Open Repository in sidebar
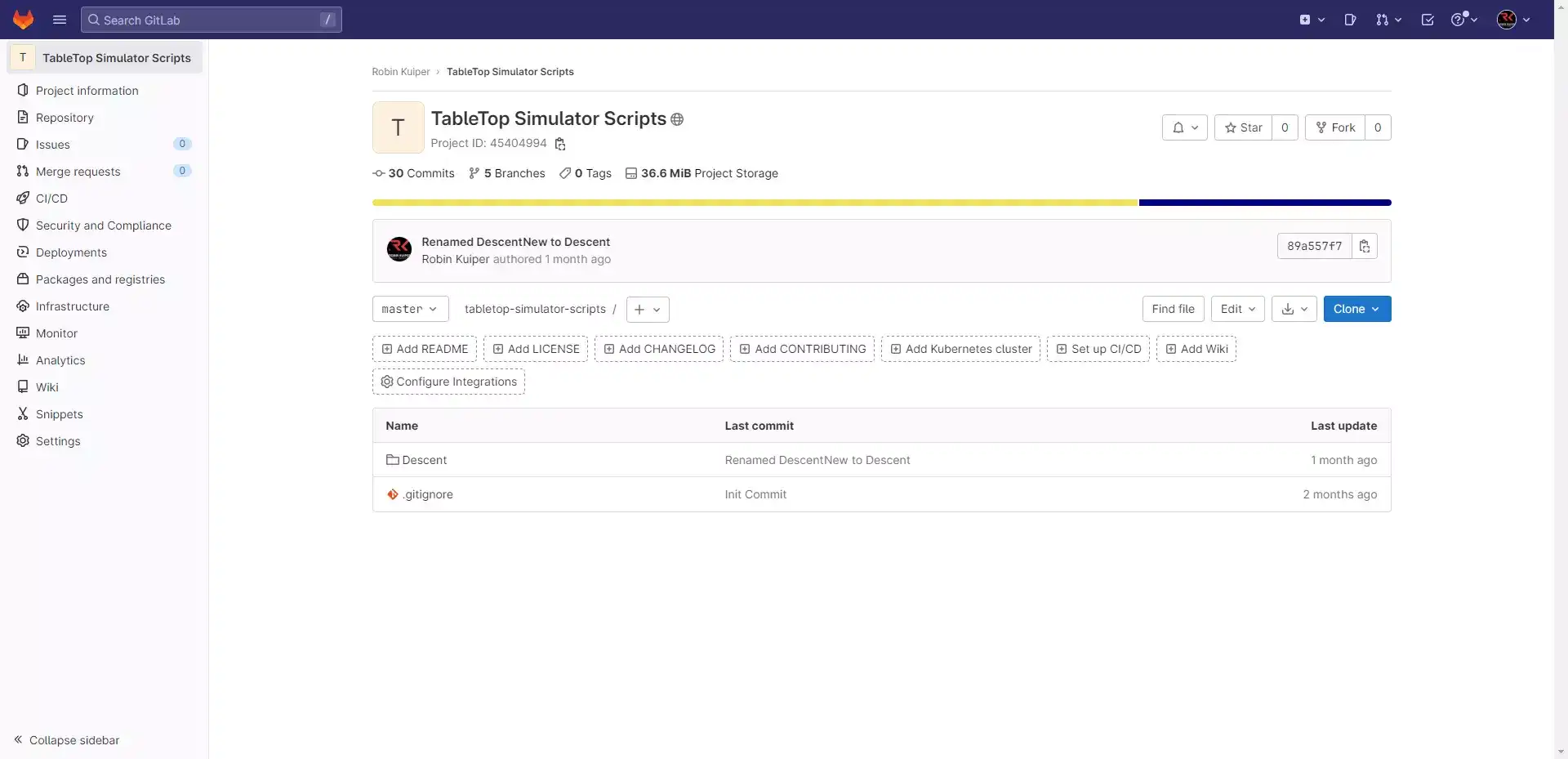The image size is (1568, 759). click(x=105, y=118)
